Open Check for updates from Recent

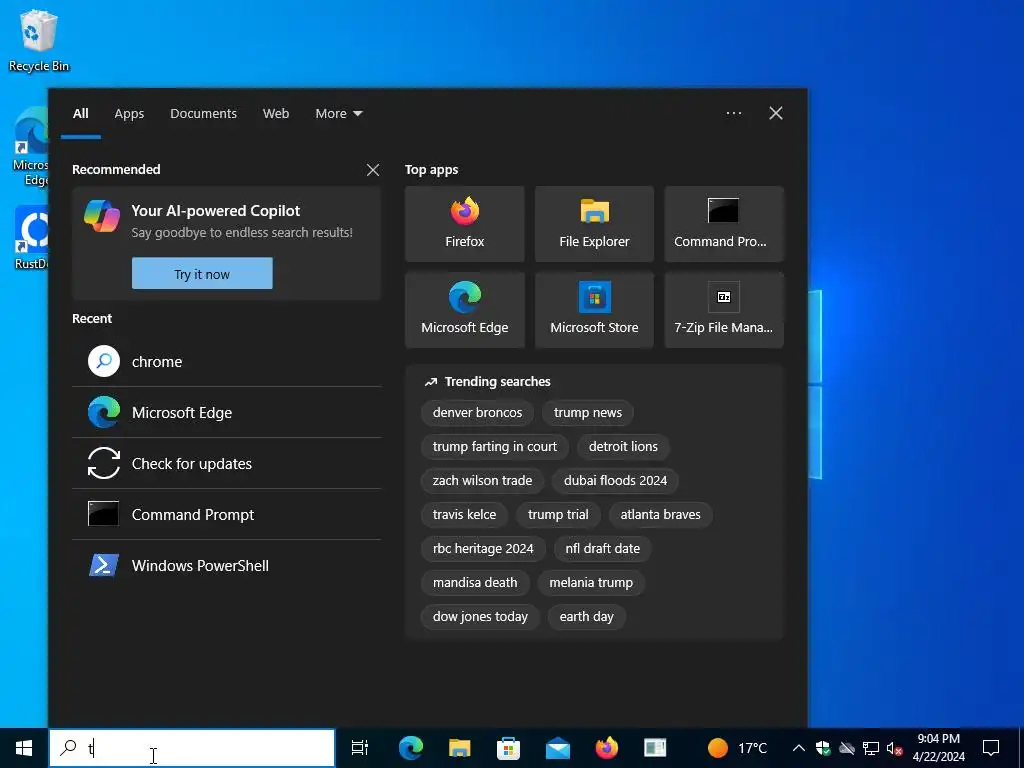[x=227, y=464]
